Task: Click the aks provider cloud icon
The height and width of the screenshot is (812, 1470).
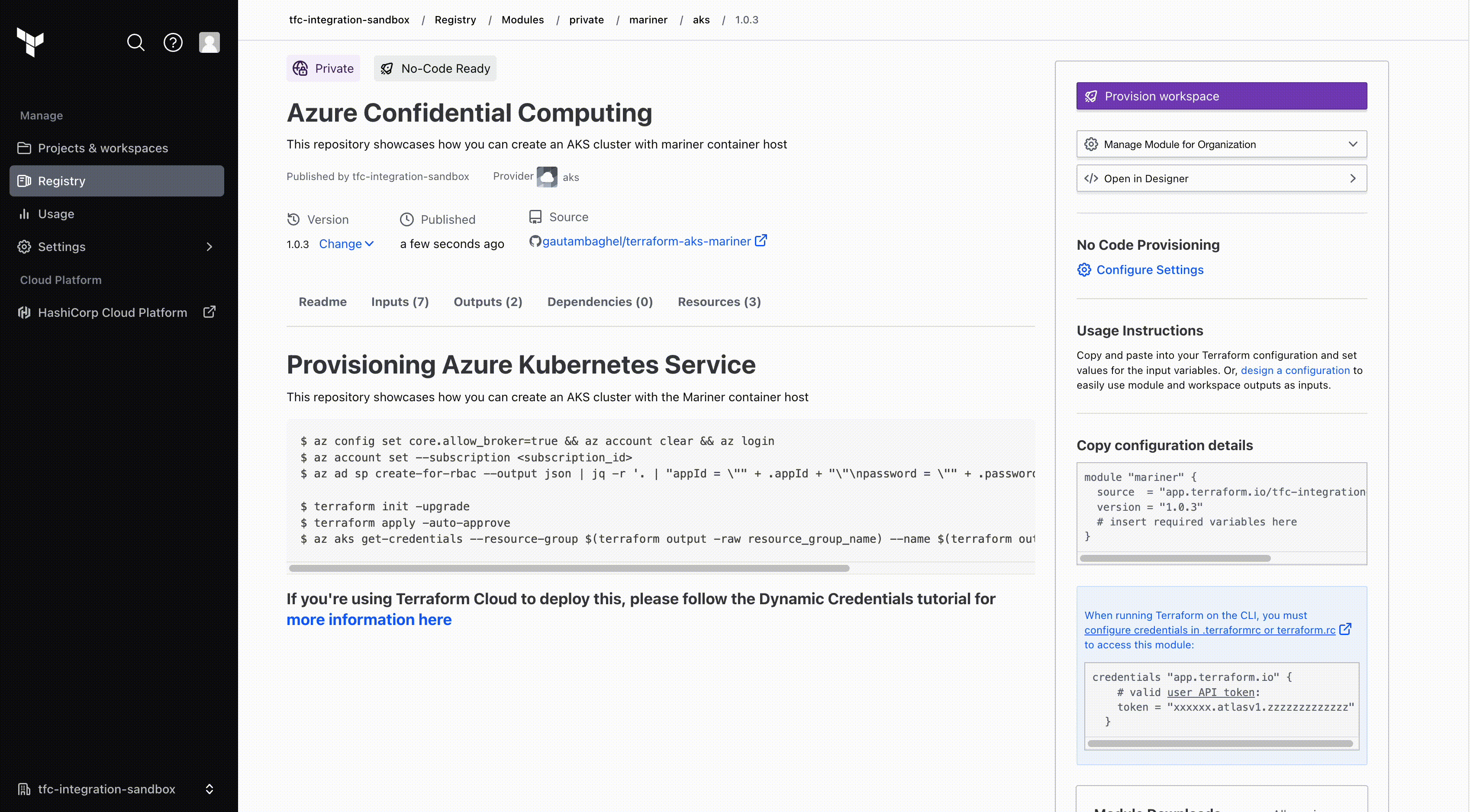Action: 547,177
